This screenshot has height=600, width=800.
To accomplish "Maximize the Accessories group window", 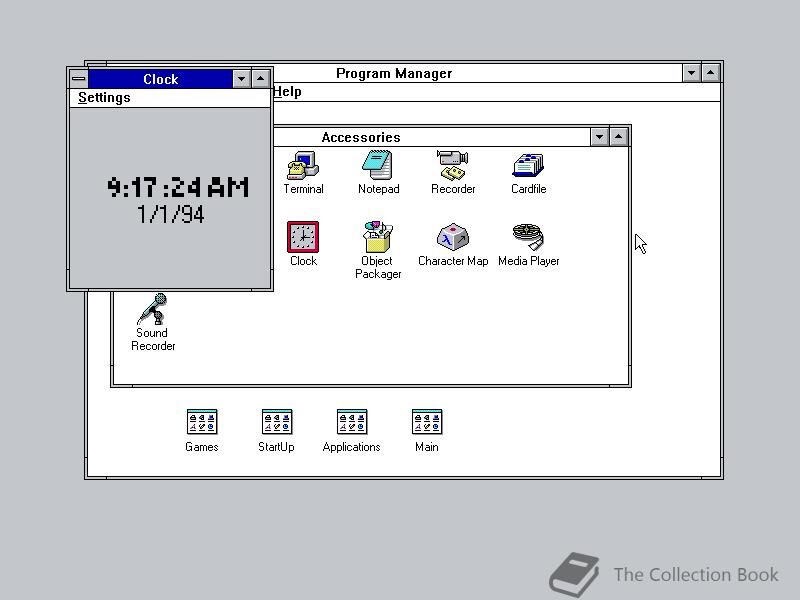I will (x=618, y=137).
